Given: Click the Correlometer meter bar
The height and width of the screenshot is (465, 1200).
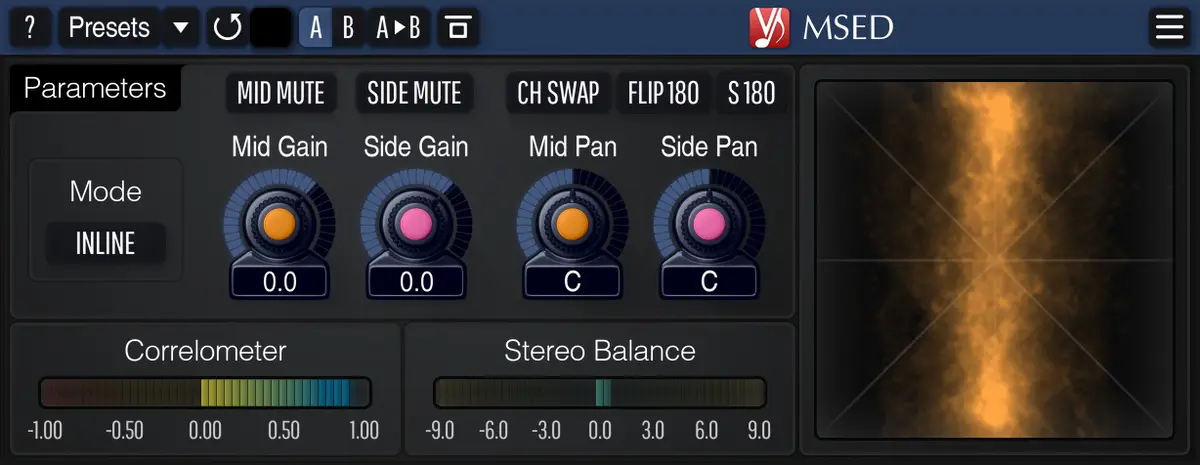Looking at the screenshot, I should coord(205,392).
